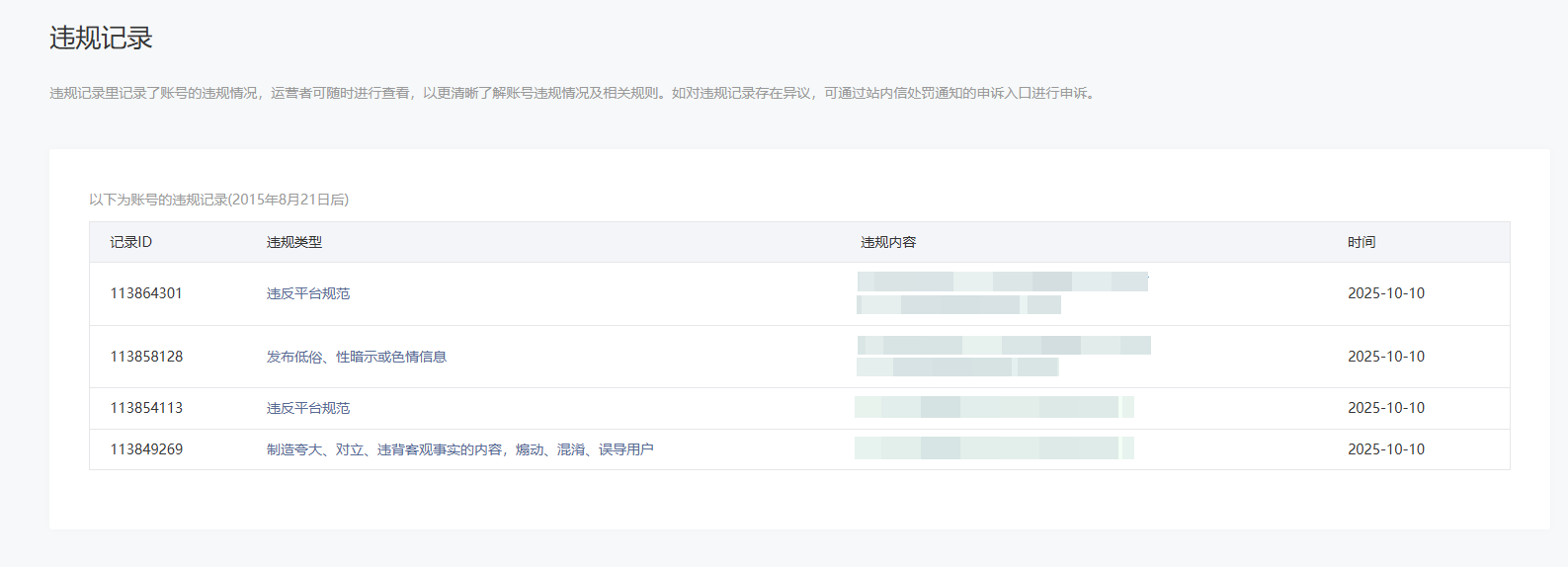The height and width of the screenshot is (567, 1568).
Task: Click the 违规内容 column header
Action: point(888,242)
